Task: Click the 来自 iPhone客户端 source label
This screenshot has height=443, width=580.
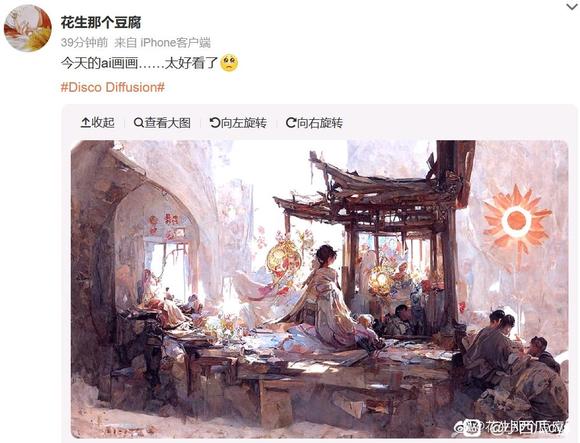Action: coord(162,43)
